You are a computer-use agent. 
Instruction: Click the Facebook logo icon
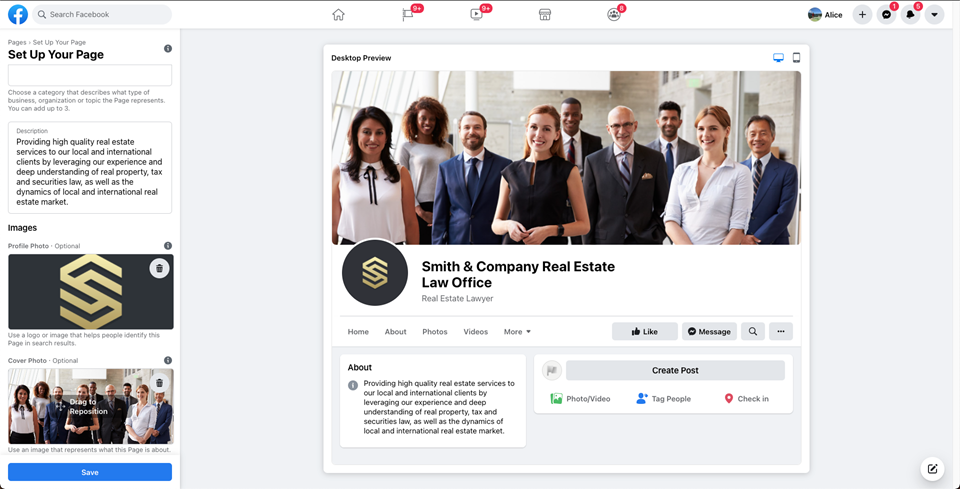18,15
